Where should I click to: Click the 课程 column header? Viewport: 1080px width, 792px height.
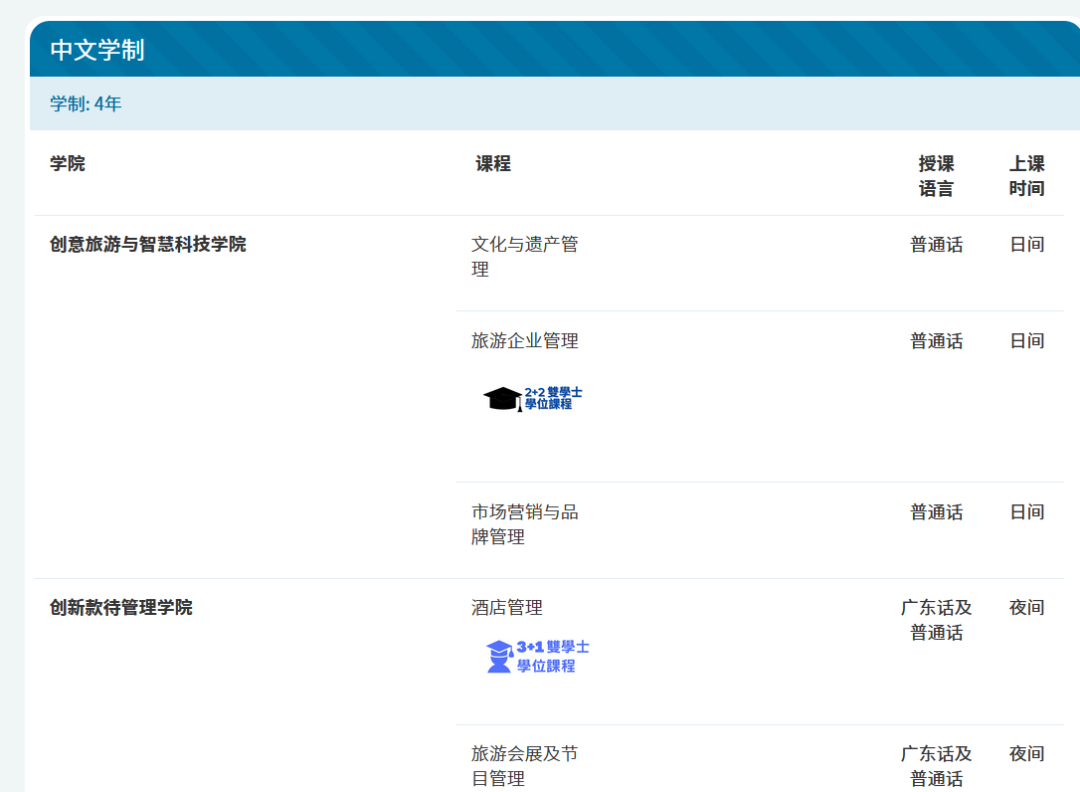coord(493,164)
